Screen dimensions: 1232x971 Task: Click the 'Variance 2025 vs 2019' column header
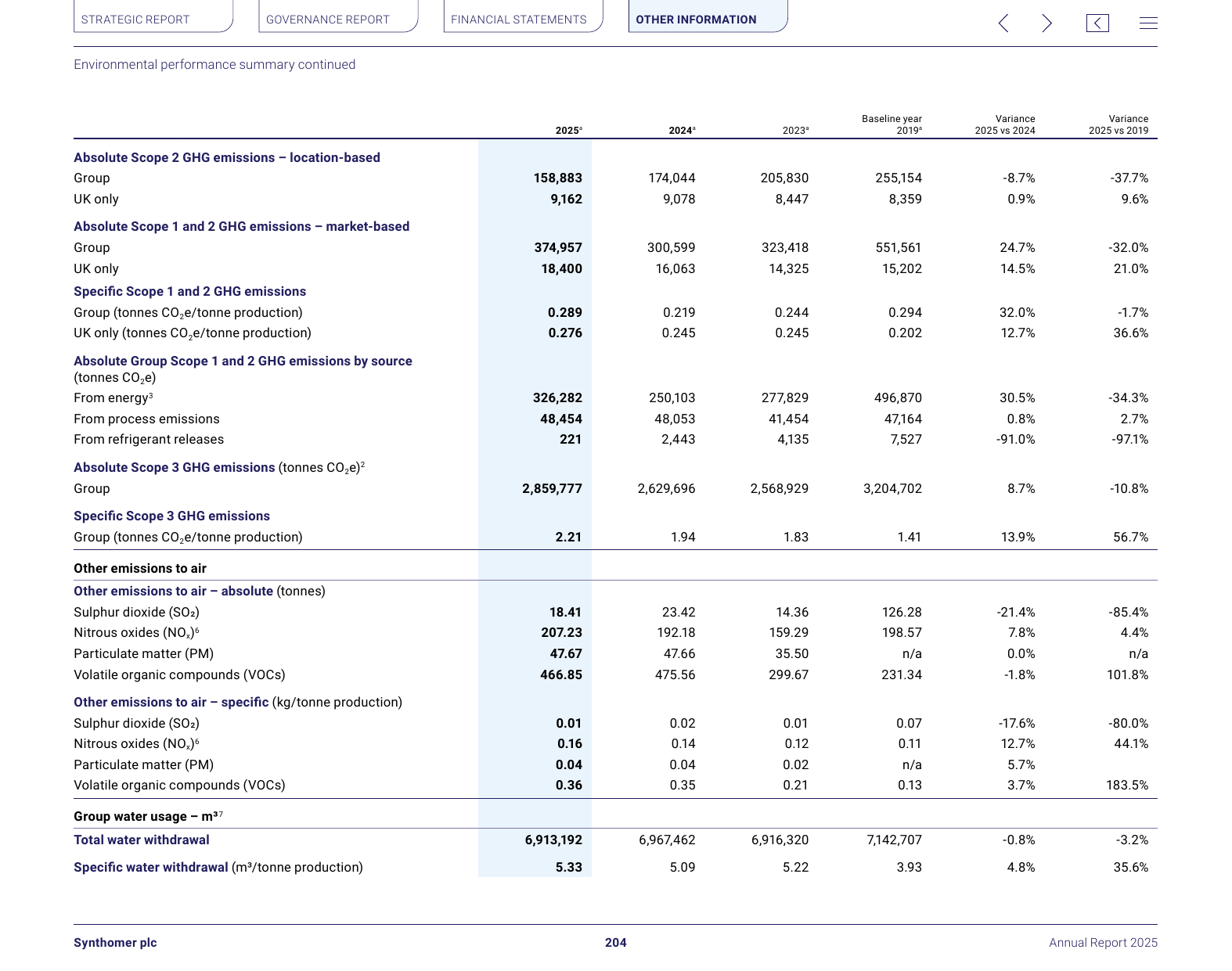pos(1119,124)
